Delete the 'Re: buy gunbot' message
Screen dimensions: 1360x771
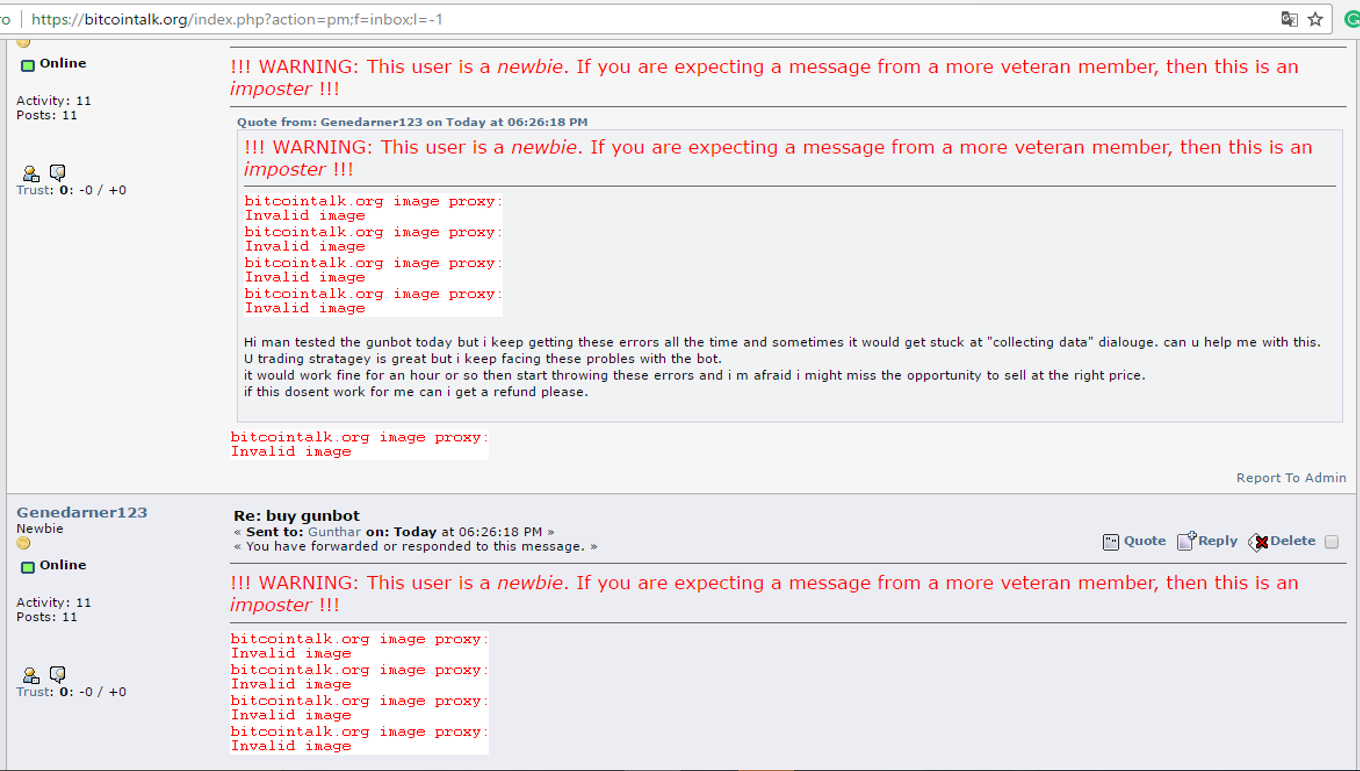click(x=1292, y=541)
